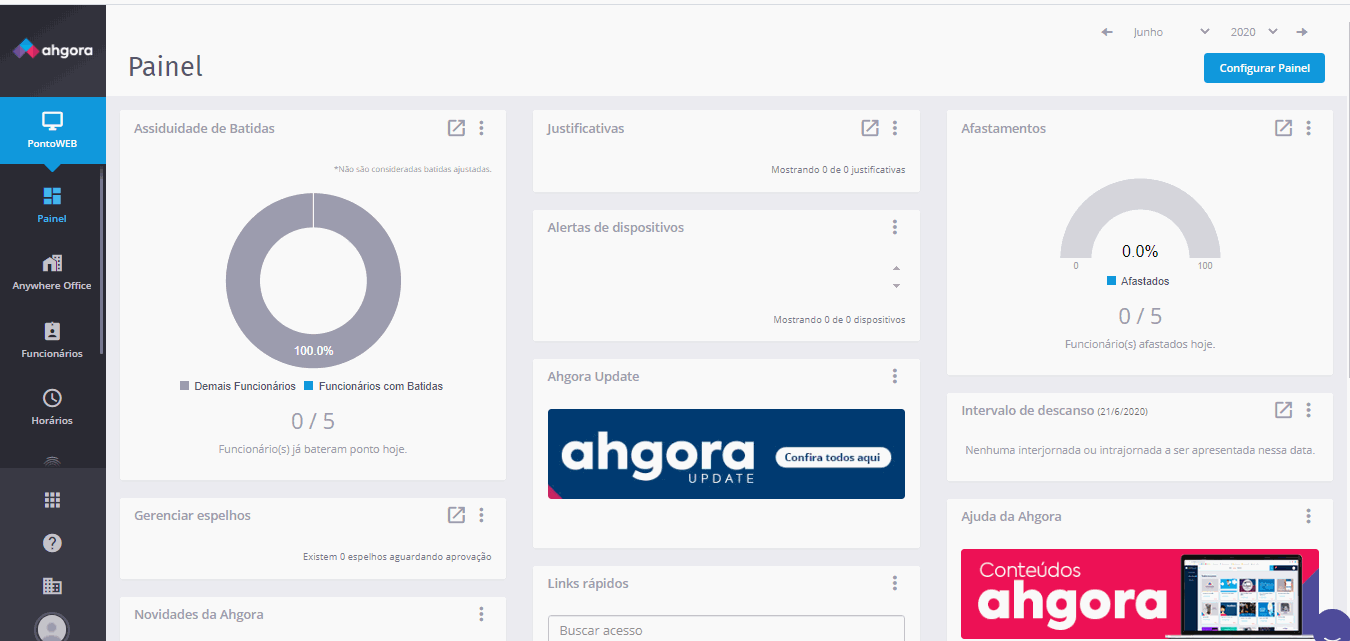This screenshot has width=1350, height=641.
Task: Open Horários section
Action: click(x=52, y=407)
